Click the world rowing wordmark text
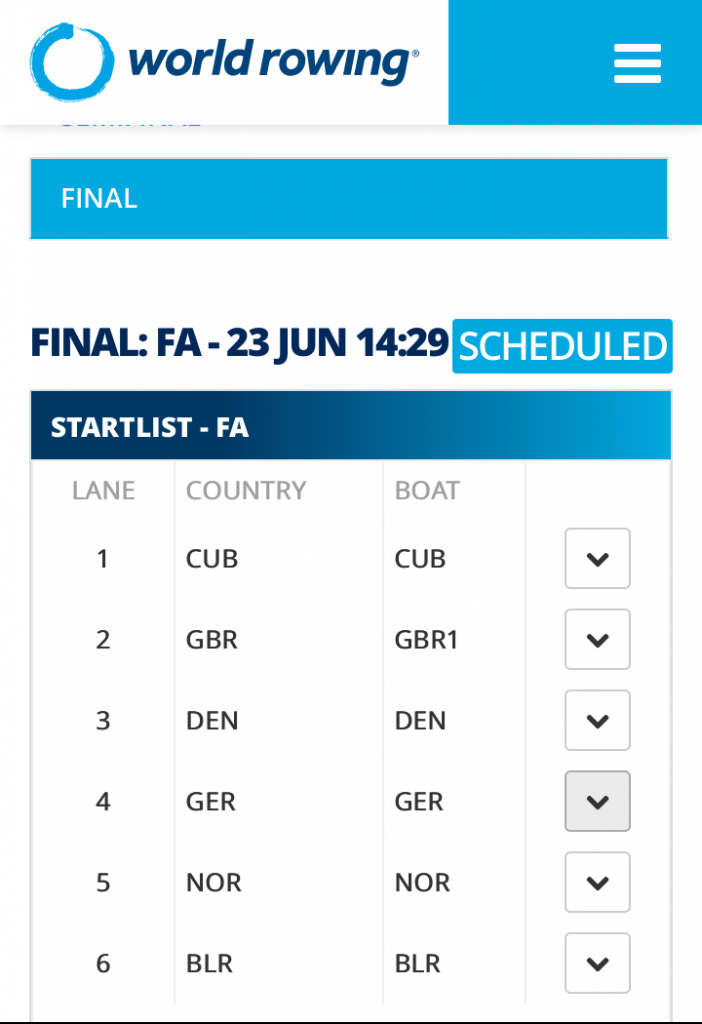The height and width of the screenshot is (1024, 702). pos(273,61)
